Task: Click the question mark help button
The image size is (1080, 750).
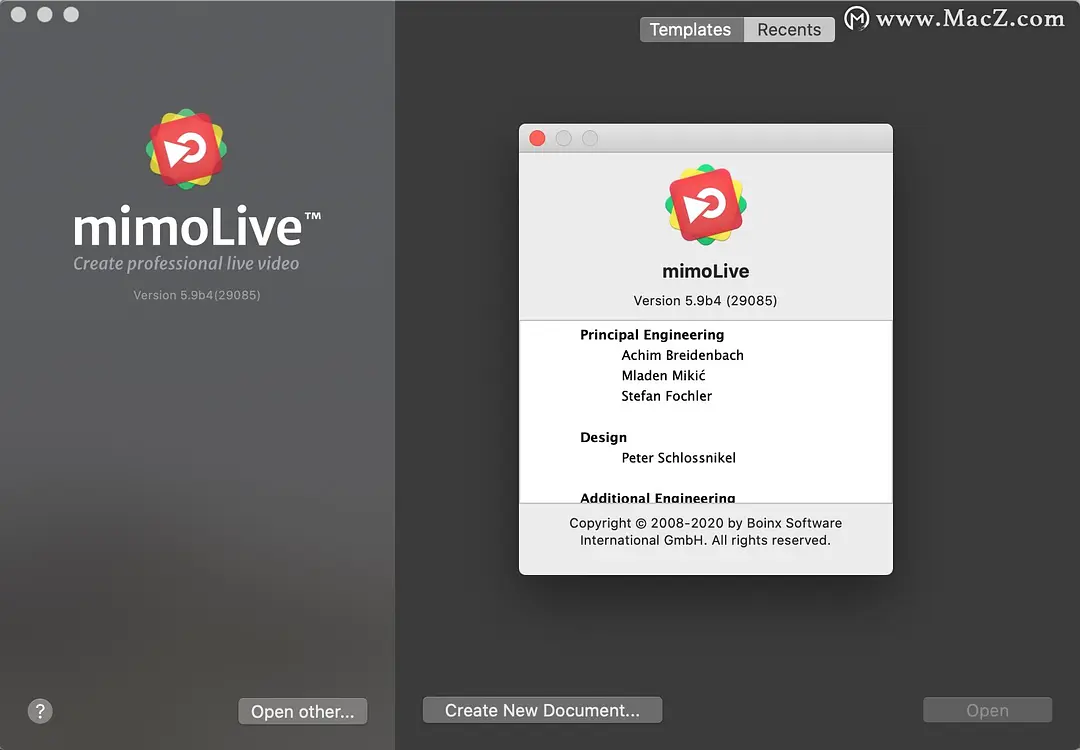Action: click(x=40, y=711)
